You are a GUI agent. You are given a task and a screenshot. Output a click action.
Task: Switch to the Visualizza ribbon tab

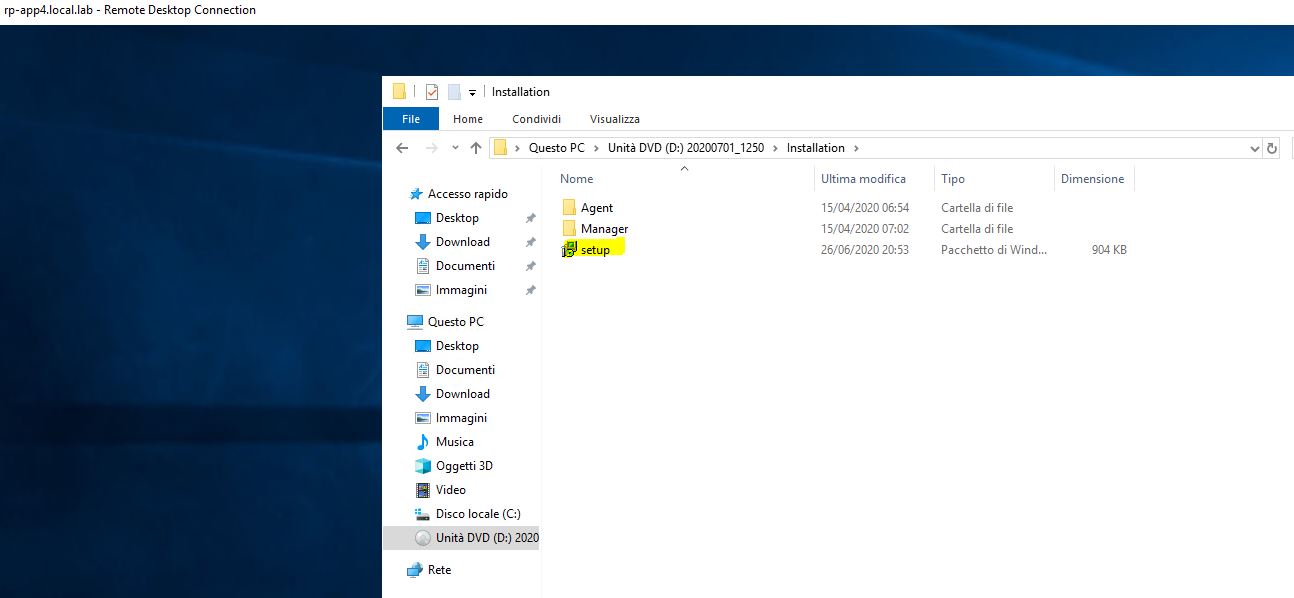point(615,119)
